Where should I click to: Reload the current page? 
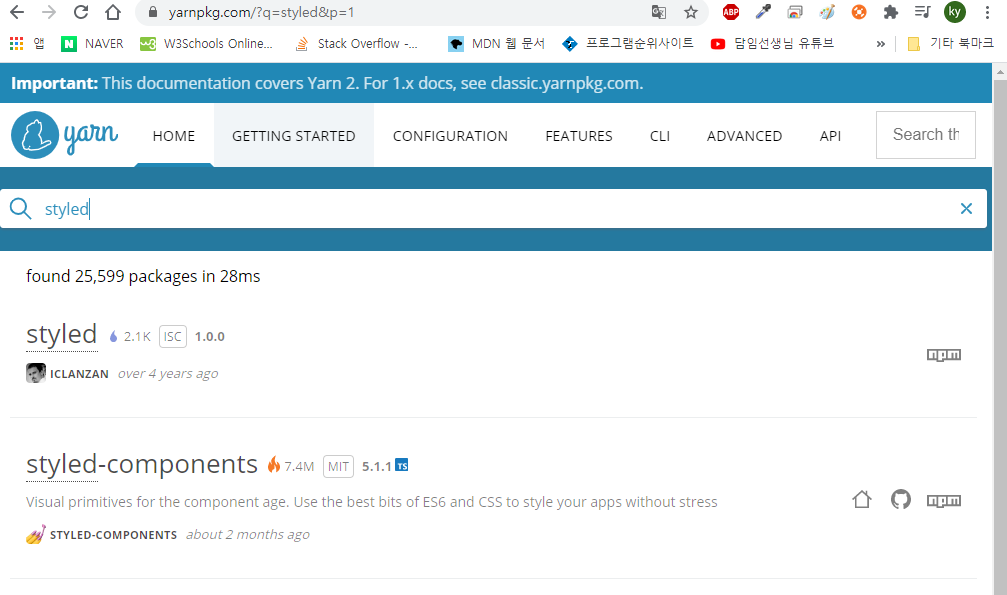click(x=81, y=12)
